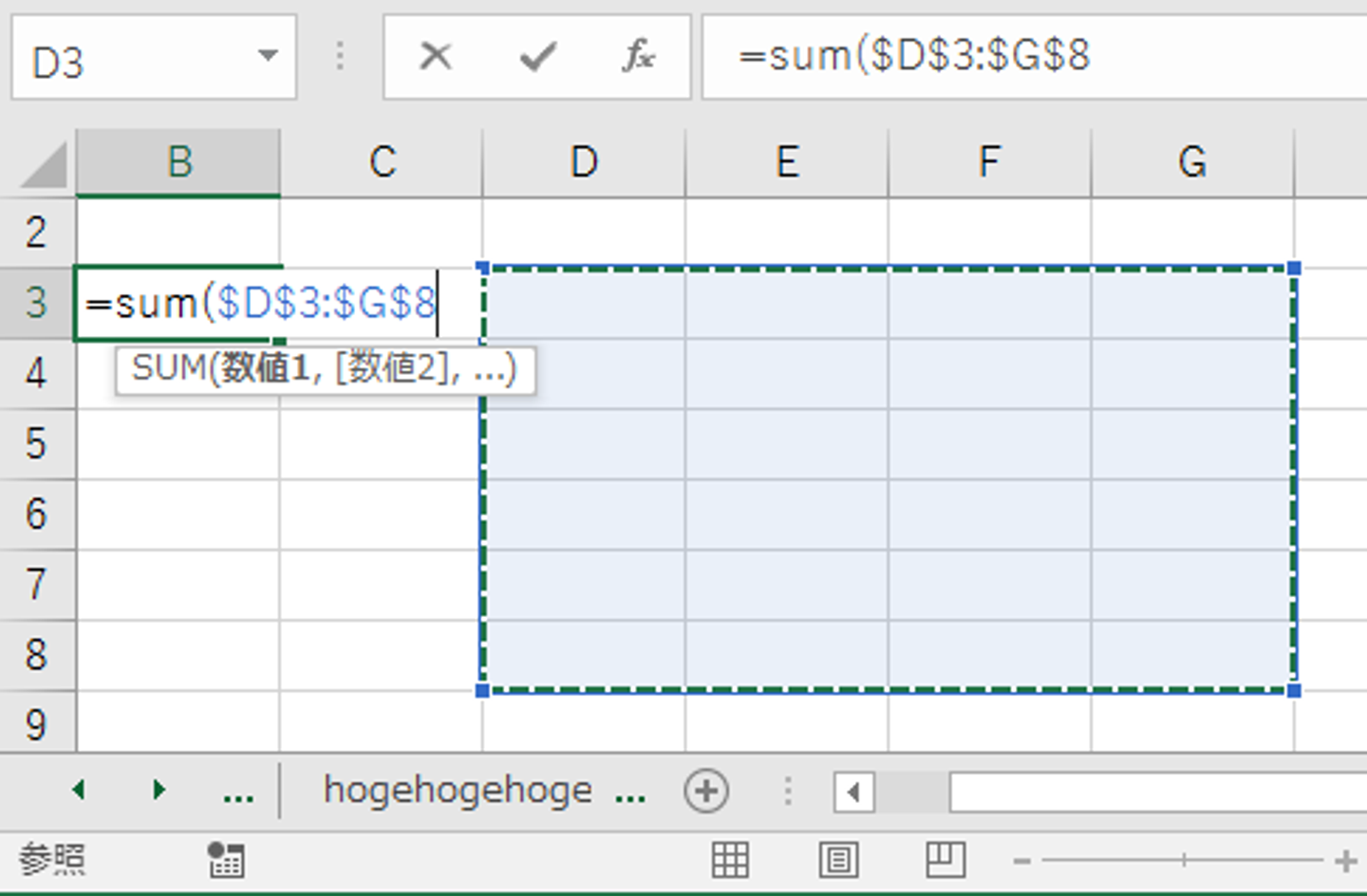1367x896 pixels.
Task: Zoom out using the minus button
Action: coord(1021,861)
